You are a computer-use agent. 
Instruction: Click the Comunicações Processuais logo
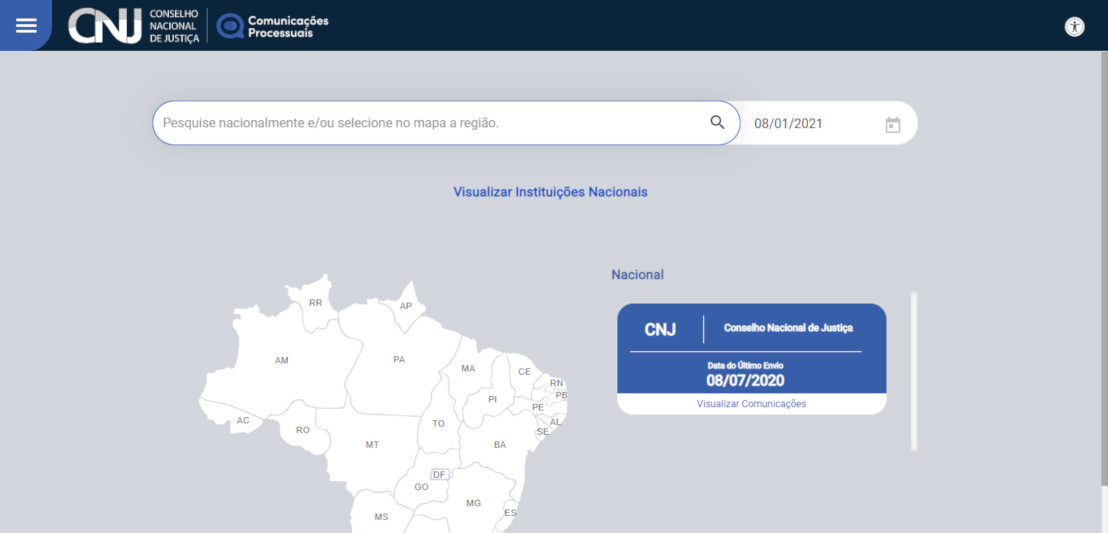[273, 26]
